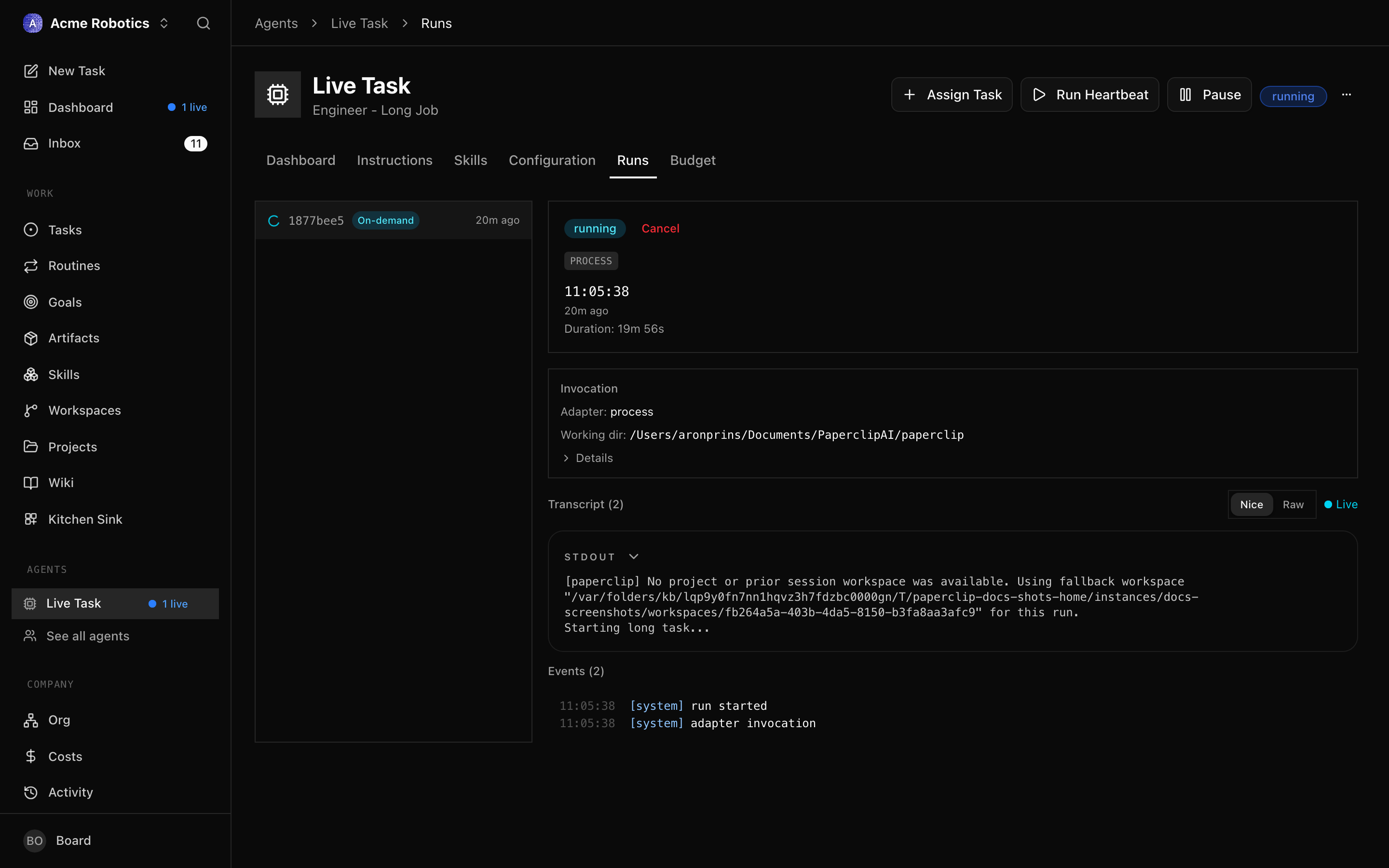This screenshot has height=868, width=1389.
Task: Click the BO Board avatar
Action: pos(34,841)
